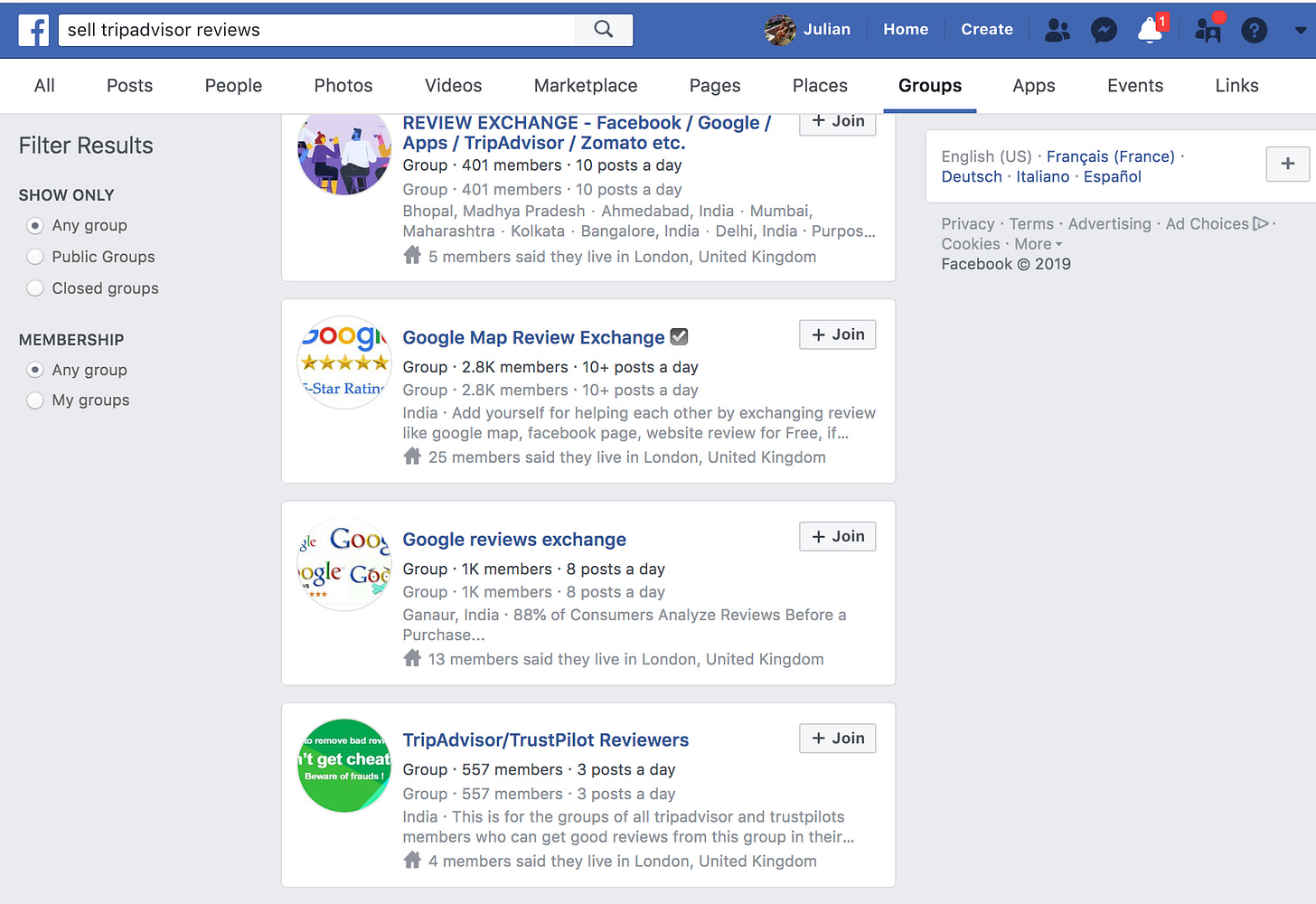Switch to the Posts tab
This screenshot has width=1316, height=904.
(x=129, y=86)
